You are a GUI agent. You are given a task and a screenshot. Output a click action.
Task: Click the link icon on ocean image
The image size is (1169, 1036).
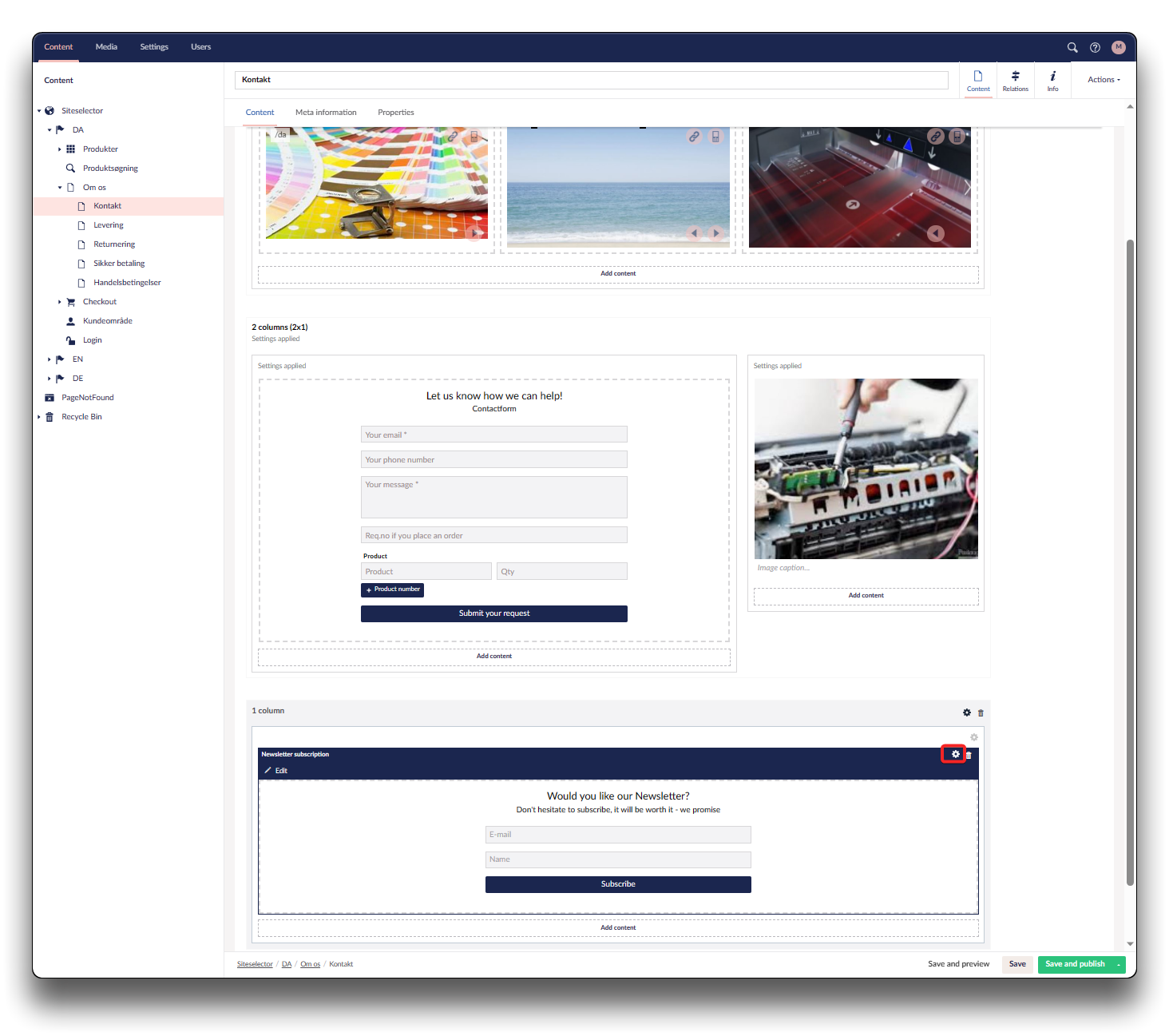[694, 137]
